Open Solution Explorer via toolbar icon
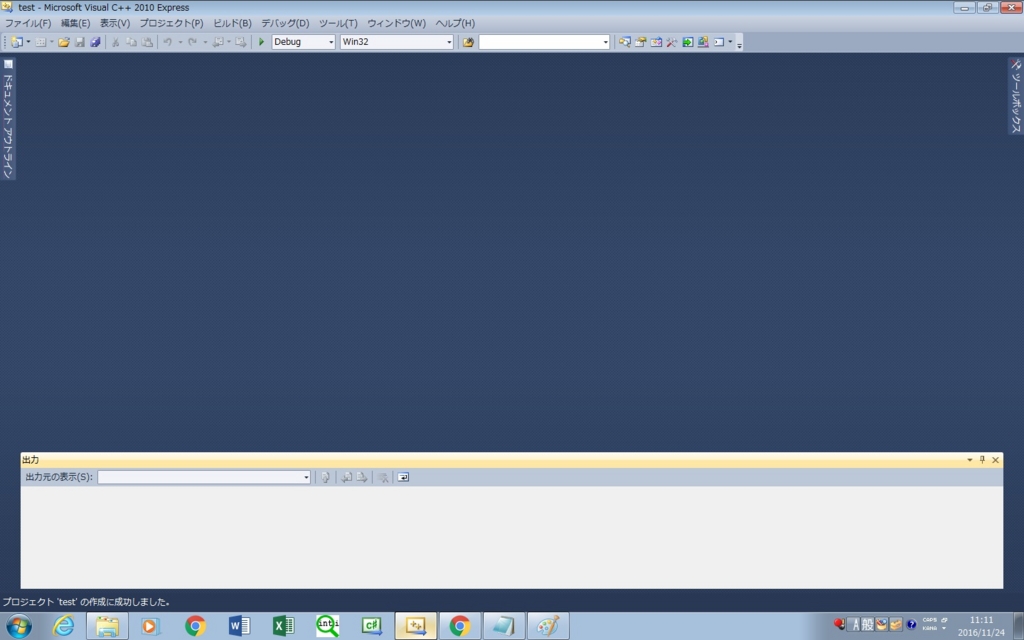Image resolution: width=1024 pixels, height=640 pixels. (625, 42)
